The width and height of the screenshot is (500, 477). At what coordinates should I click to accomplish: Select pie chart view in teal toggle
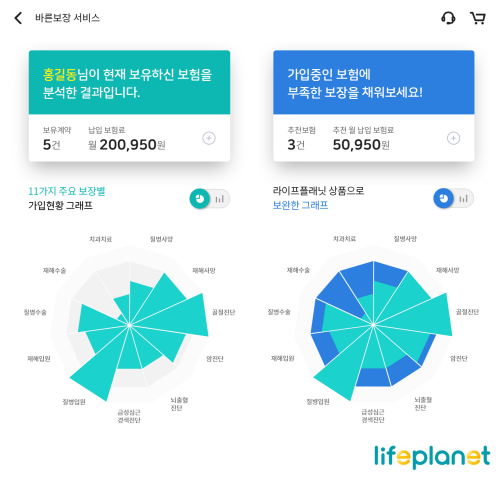coord(200,199)
